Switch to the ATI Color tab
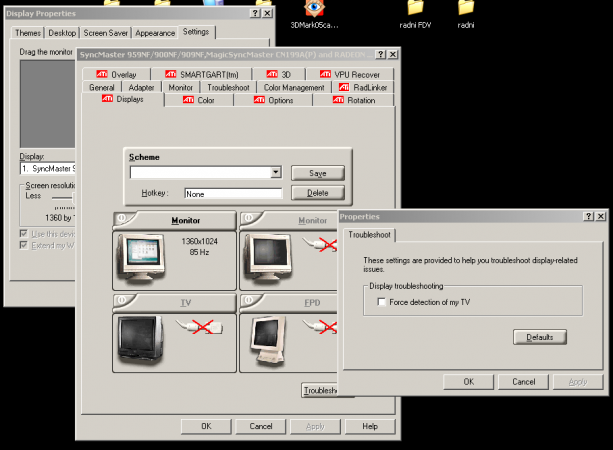This screenshot has width=613, height=450. pyautogui.click(x=199, y=100)
